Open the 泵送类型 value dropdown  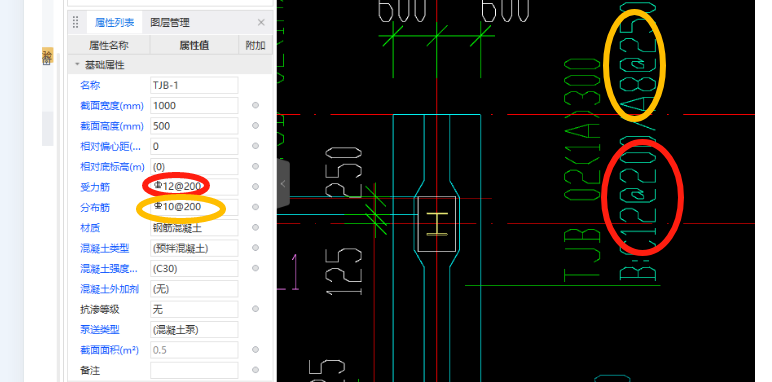pyautogui.click(x=194, y=329)
